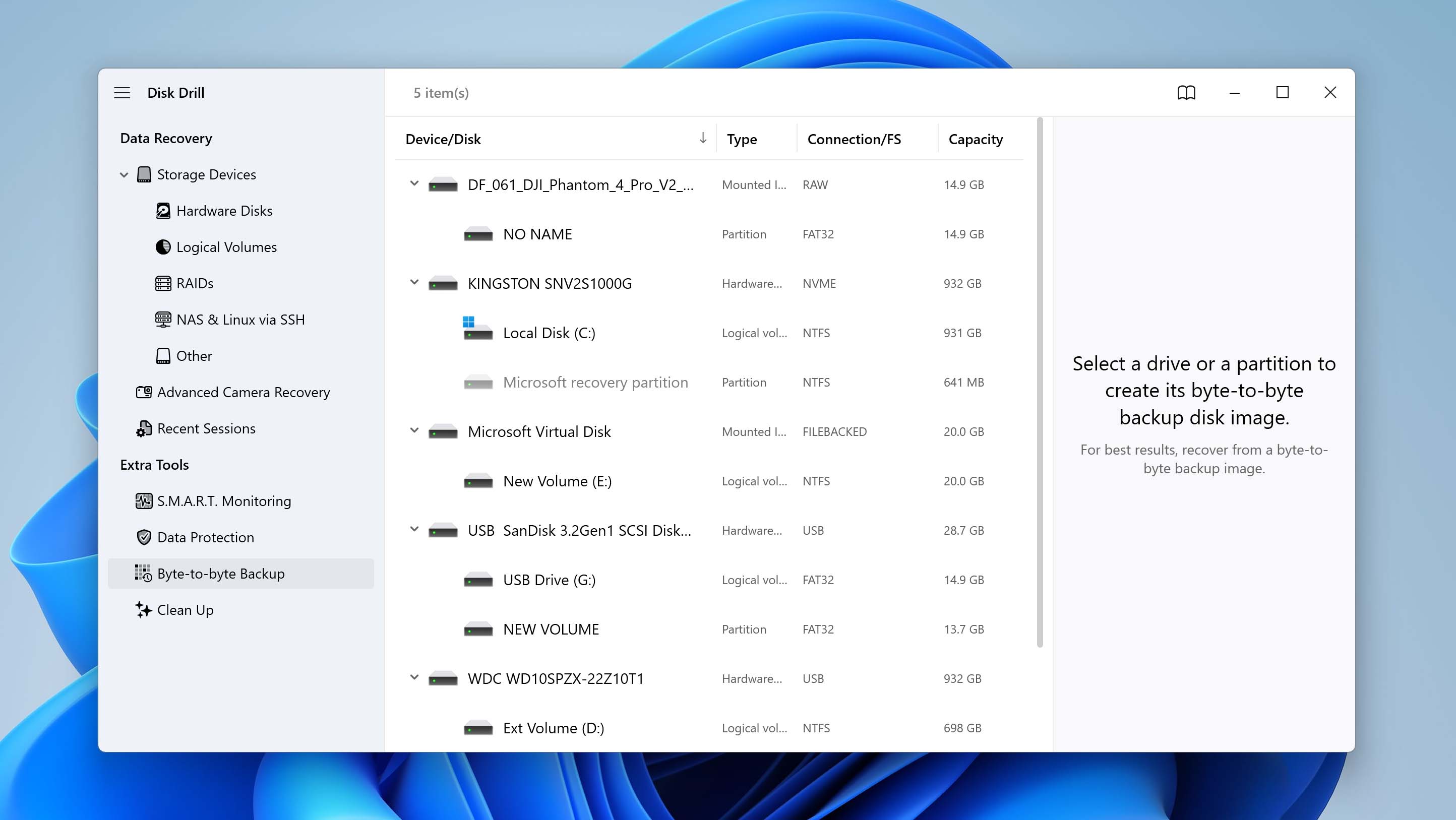
Task: Collapse the DF_061_DJI_Phantom_4_Pro_V2 disk entry
Action: pos(414,183)
